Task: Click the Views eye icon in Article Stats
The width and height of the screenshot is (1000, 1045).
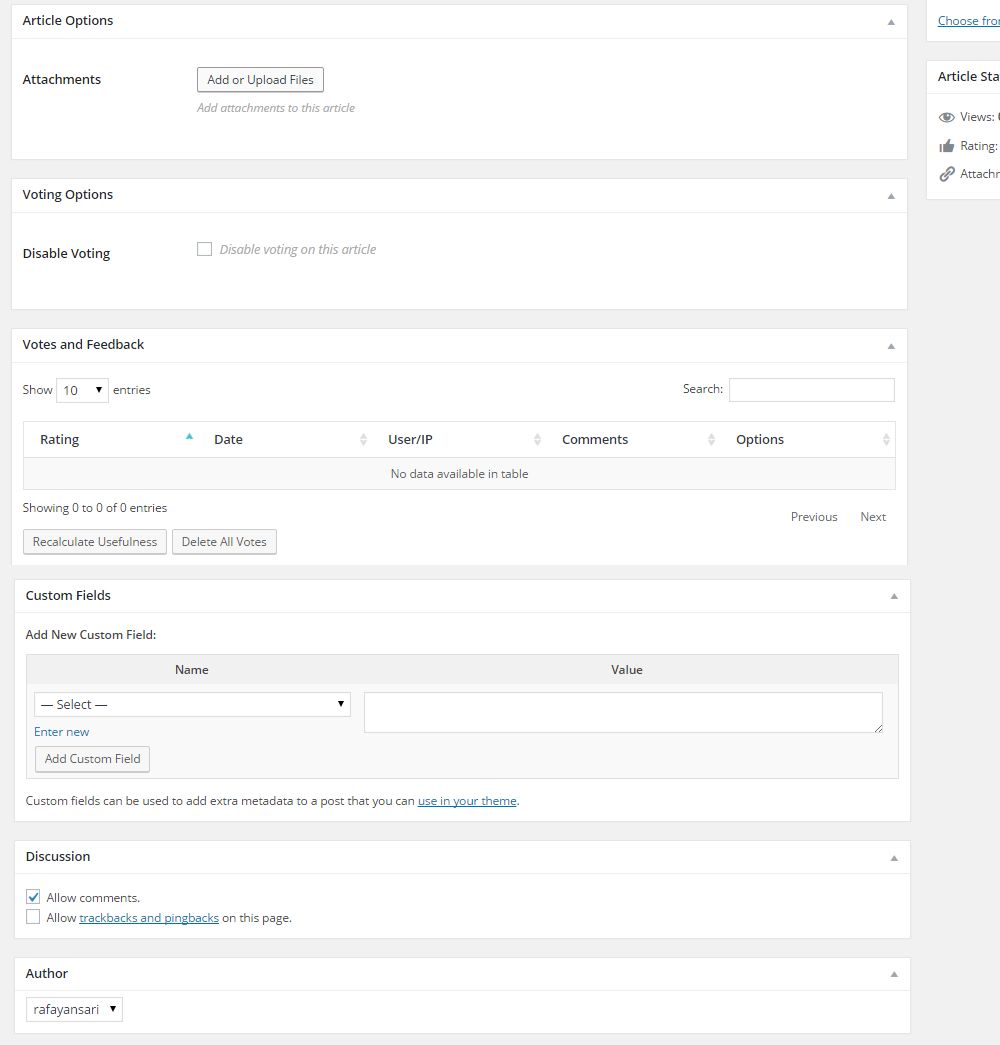Action: (947, 117)
